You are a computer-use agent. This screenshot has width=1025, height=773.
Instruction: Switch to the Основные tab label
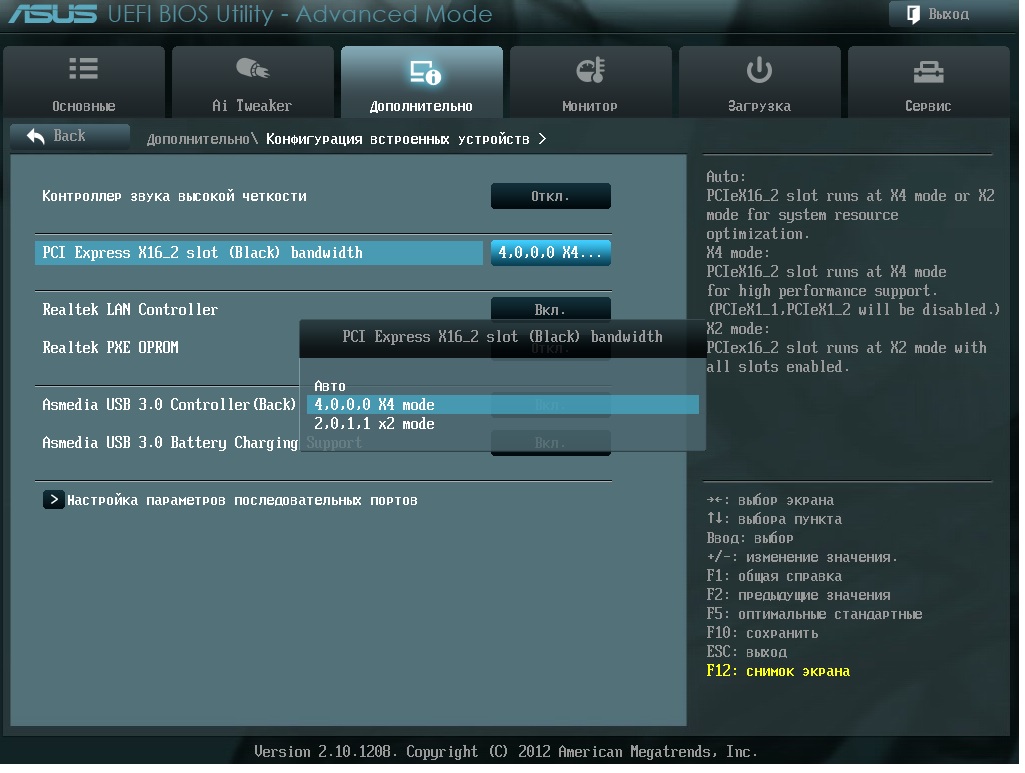point(84,106)
